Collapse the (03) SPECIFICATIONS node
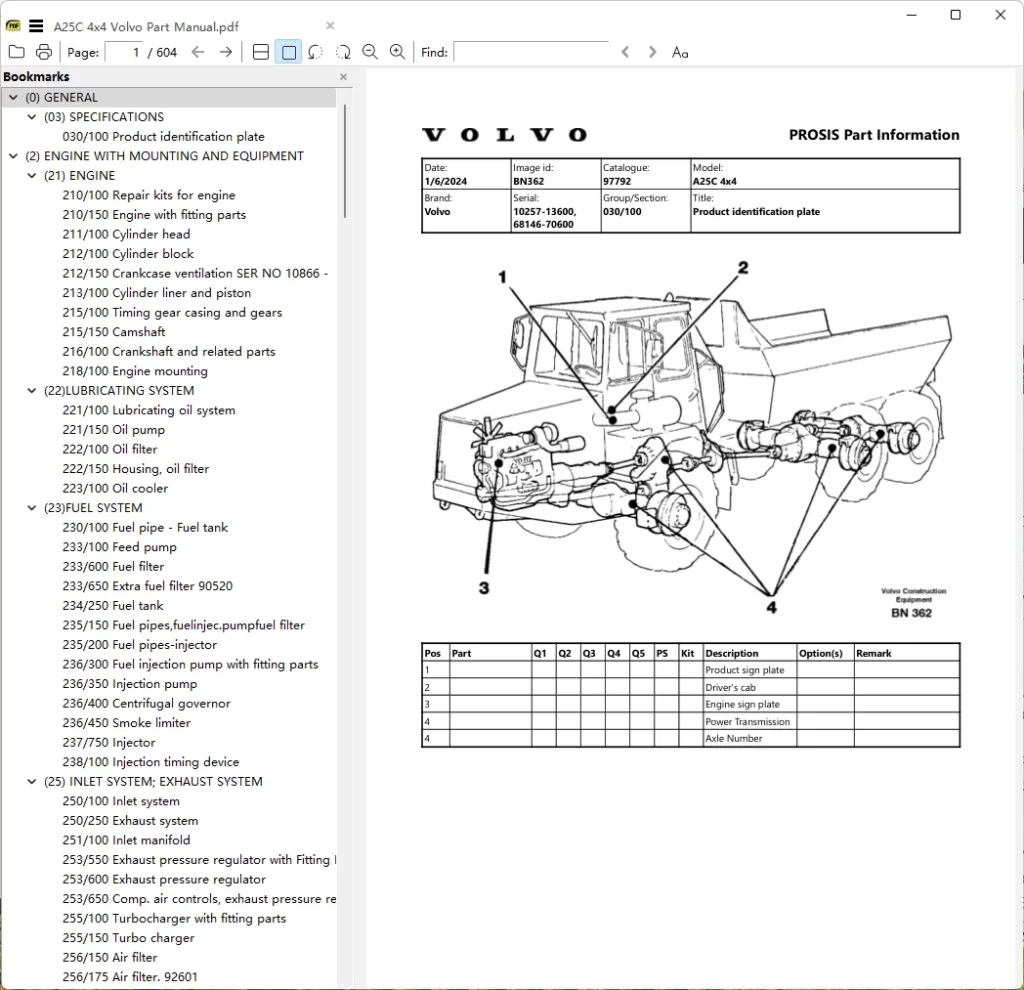This screenshot has width=1024, height=990. tap(31, 117)
